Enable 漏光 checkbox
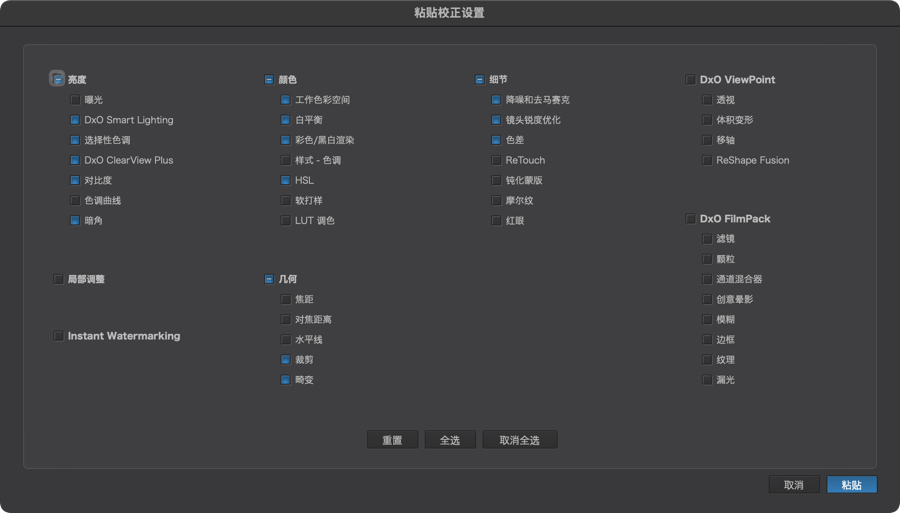Viewport: 900px width, 513px height. coord(707,380)
